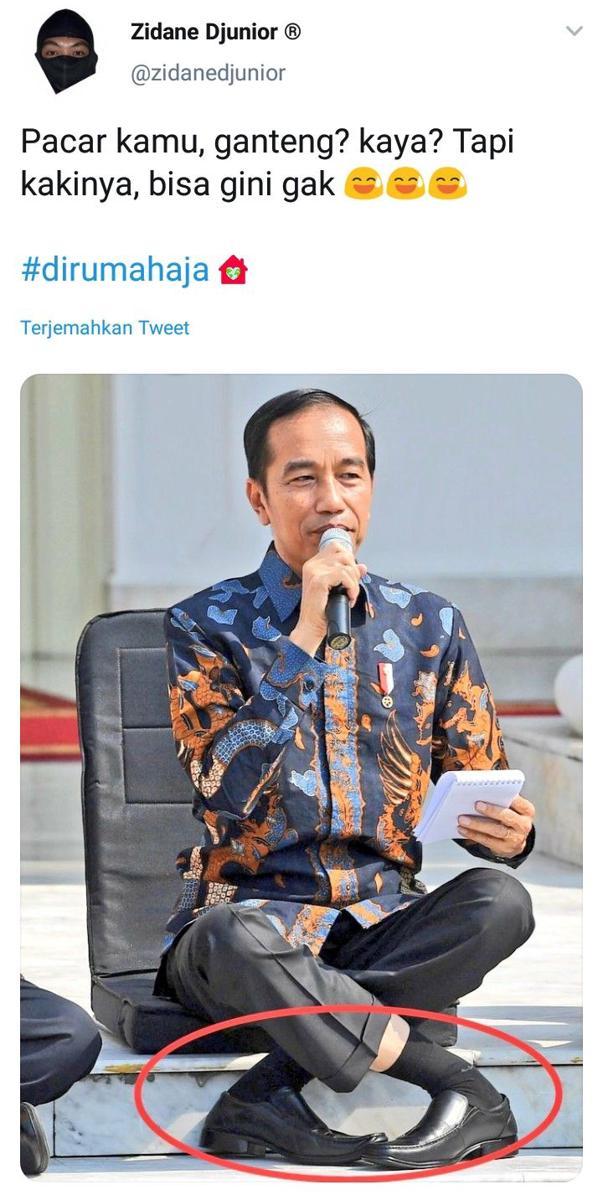Open the masked profile avatar of Zidane Djunior
603x1200 pixels.
(x=67, y=51)
